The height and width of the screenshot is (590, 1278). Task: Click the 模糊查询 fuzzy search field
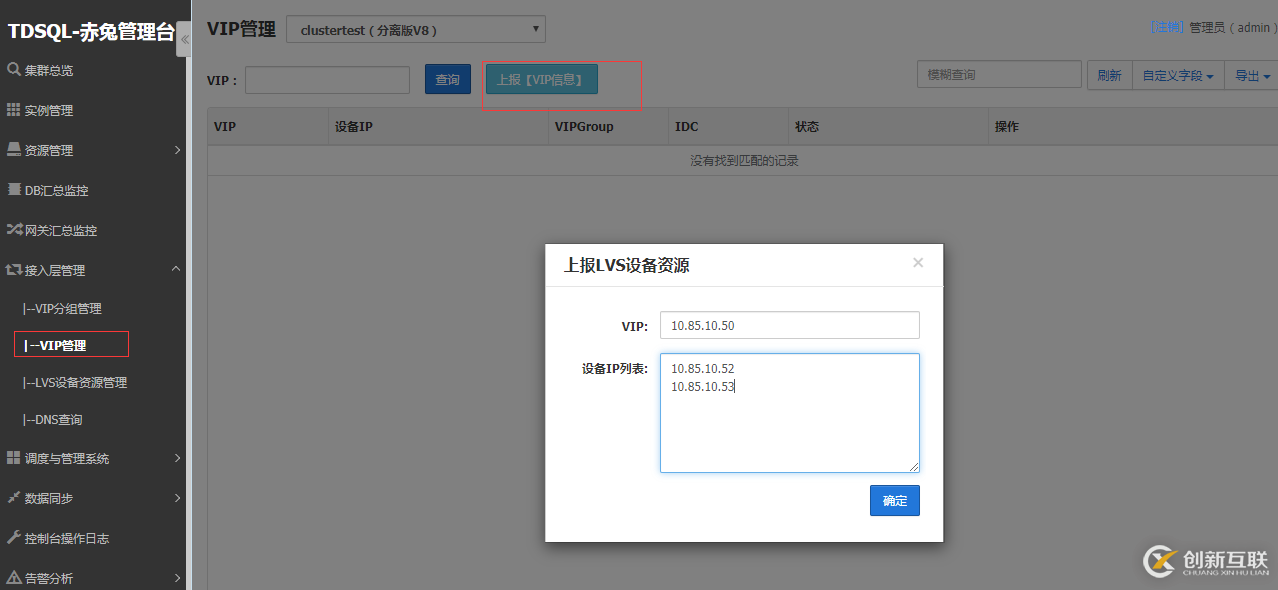click(x=999, y=74)
